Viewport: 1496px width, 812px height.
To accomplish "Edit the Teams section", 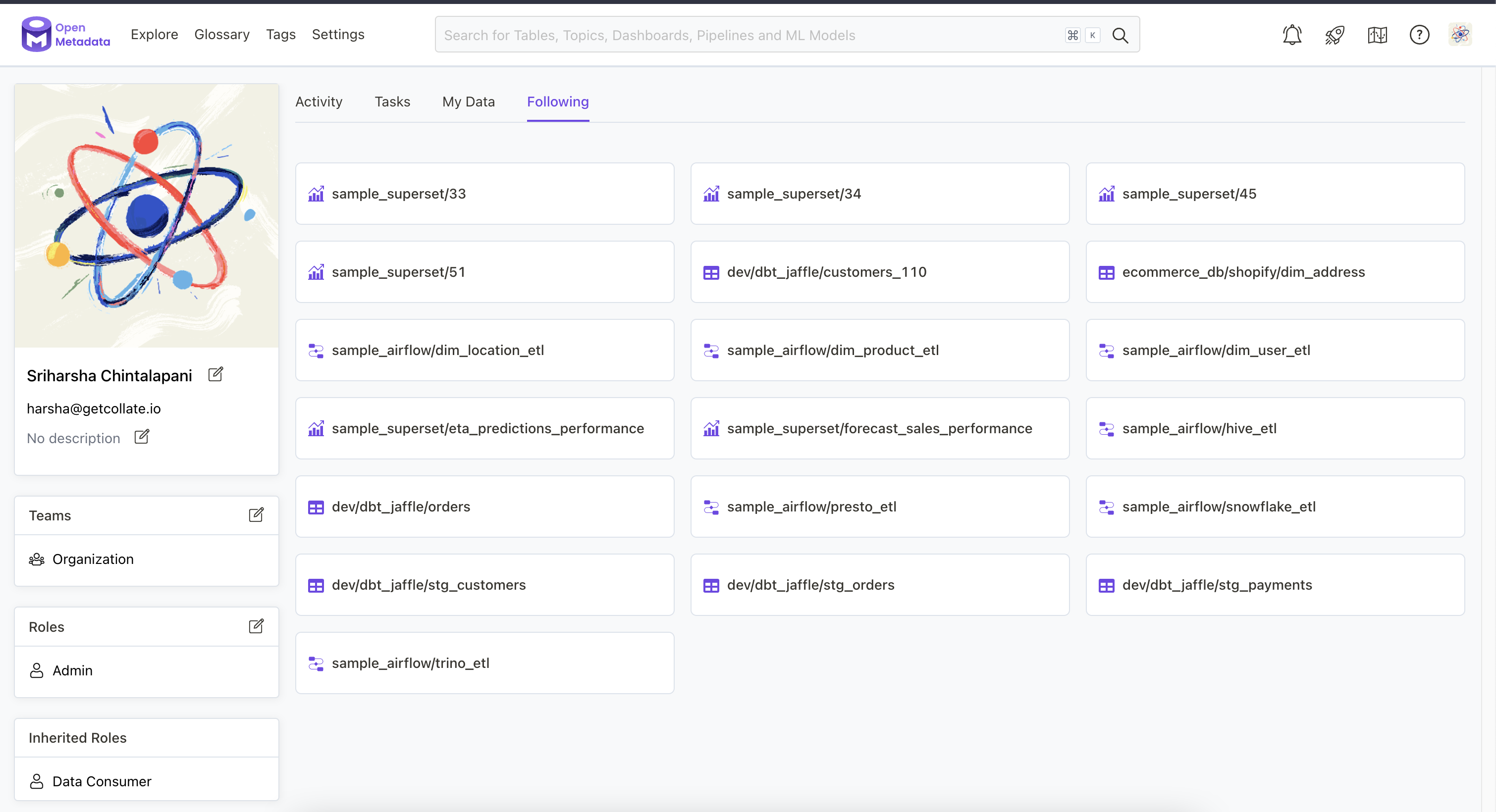I will click(x=256, y=515).
